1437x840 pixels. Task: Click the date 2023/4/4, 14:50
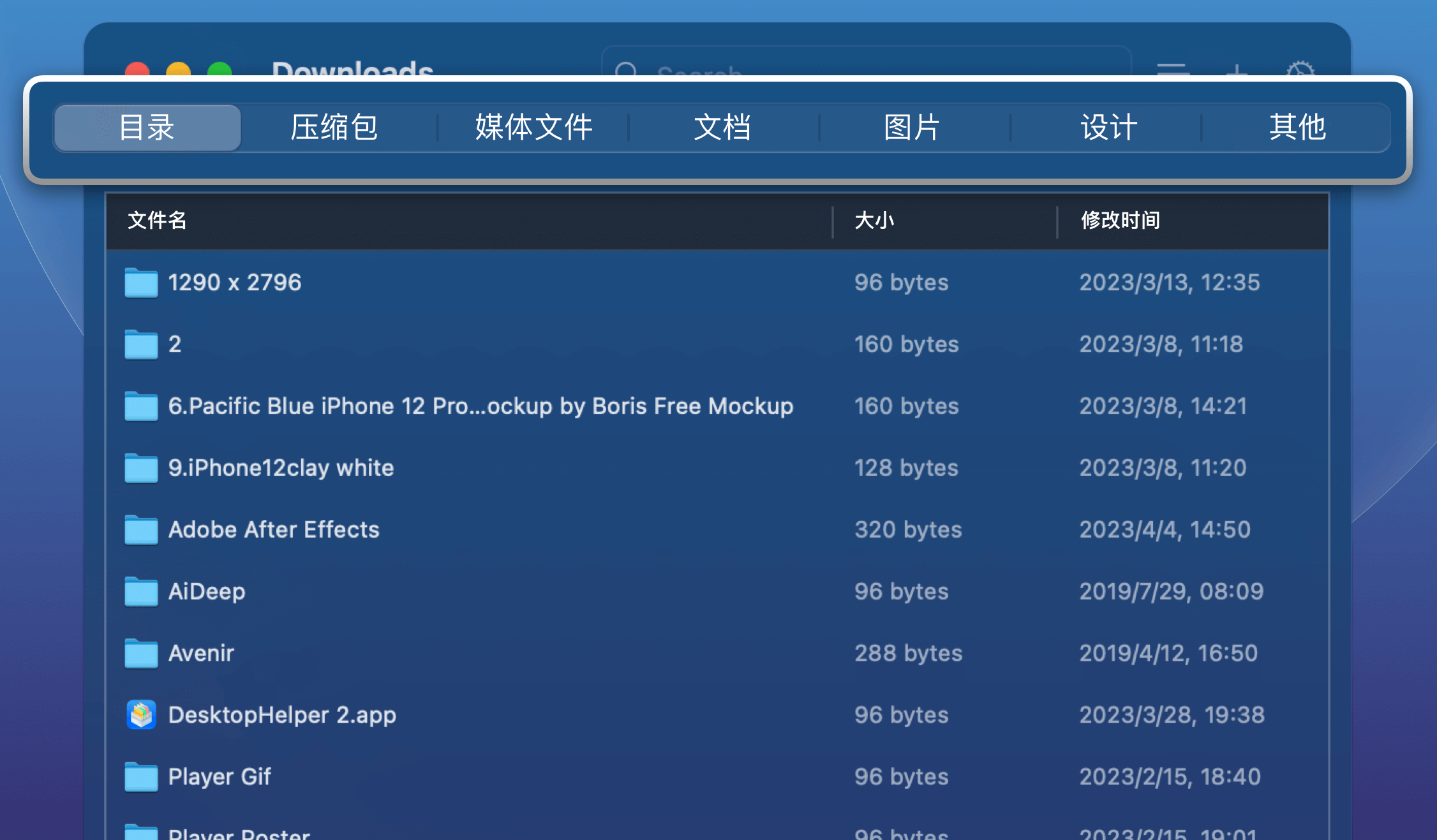coord(1165,530)
